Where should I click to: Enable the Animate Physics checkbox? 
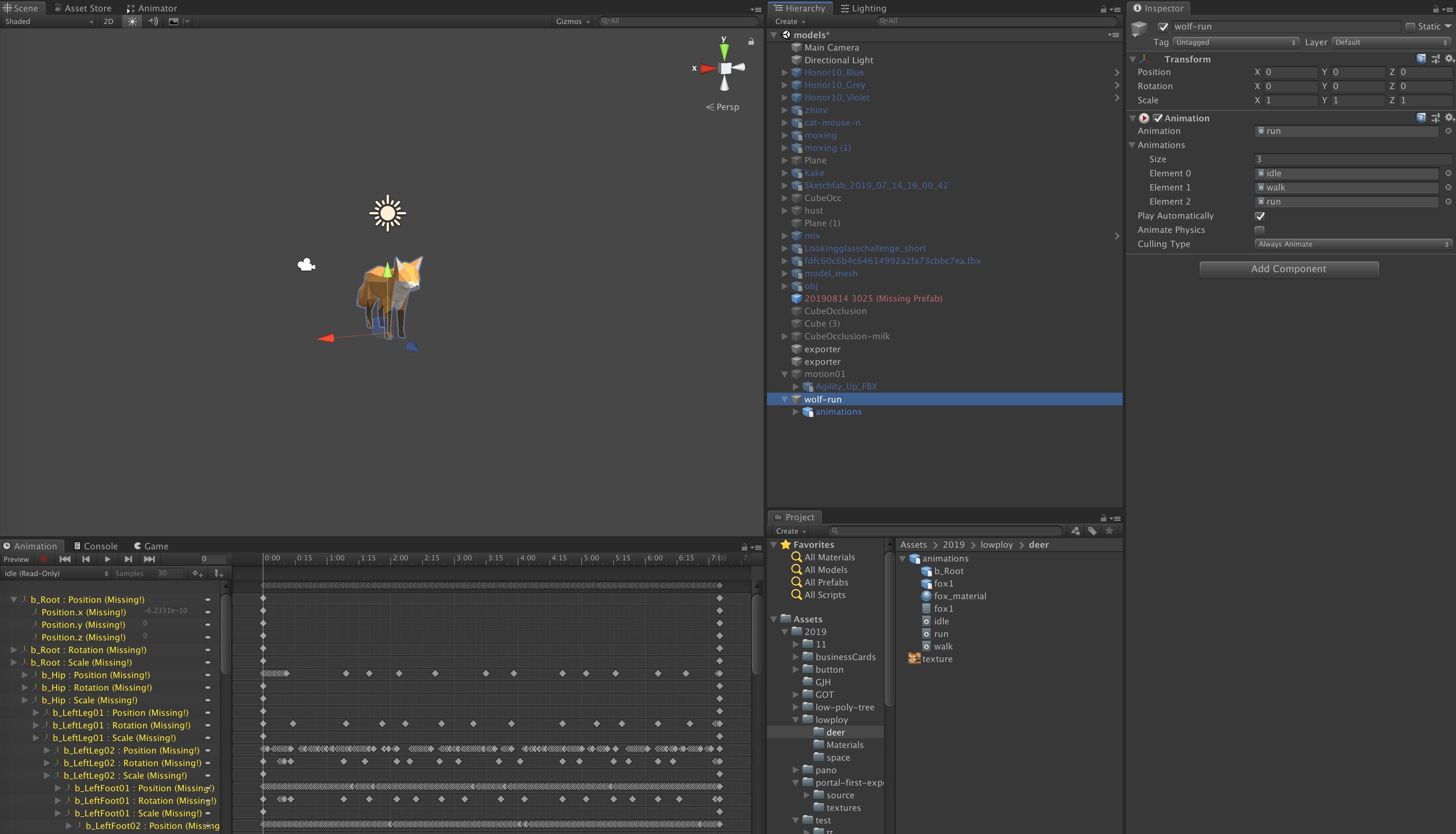(x=1260, y=230)
